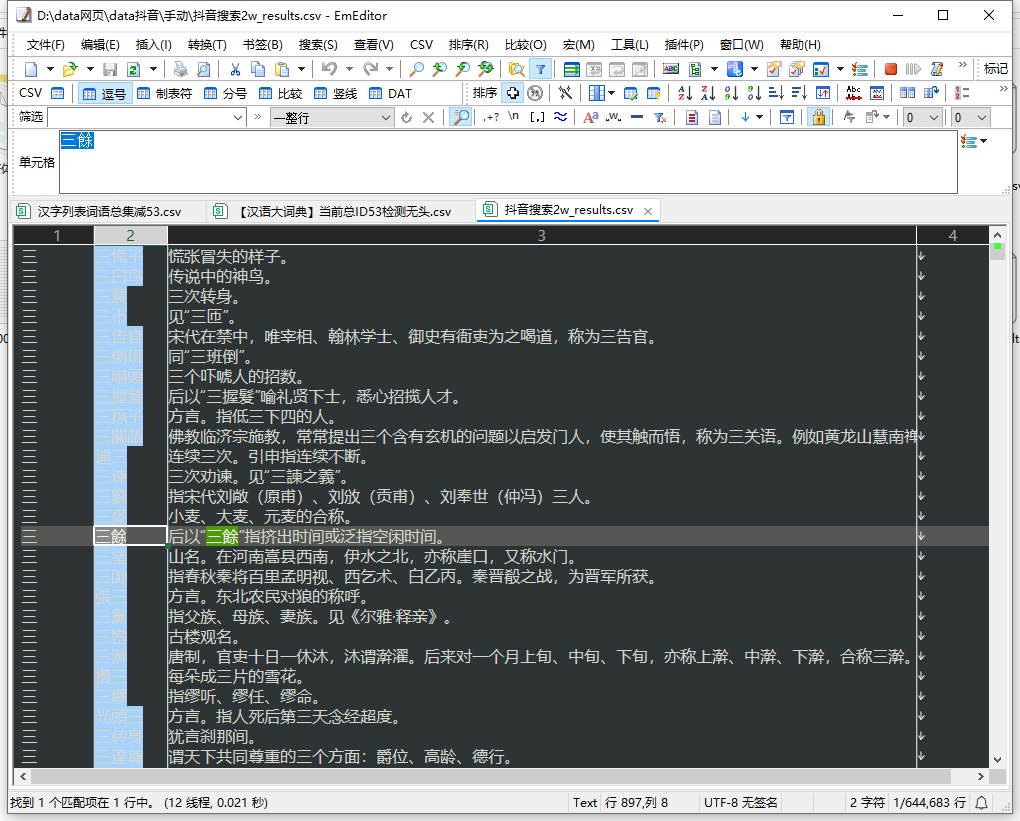Click the Find magnifier icon
Screen dimensions: 1020x821
tap(415, 69)
